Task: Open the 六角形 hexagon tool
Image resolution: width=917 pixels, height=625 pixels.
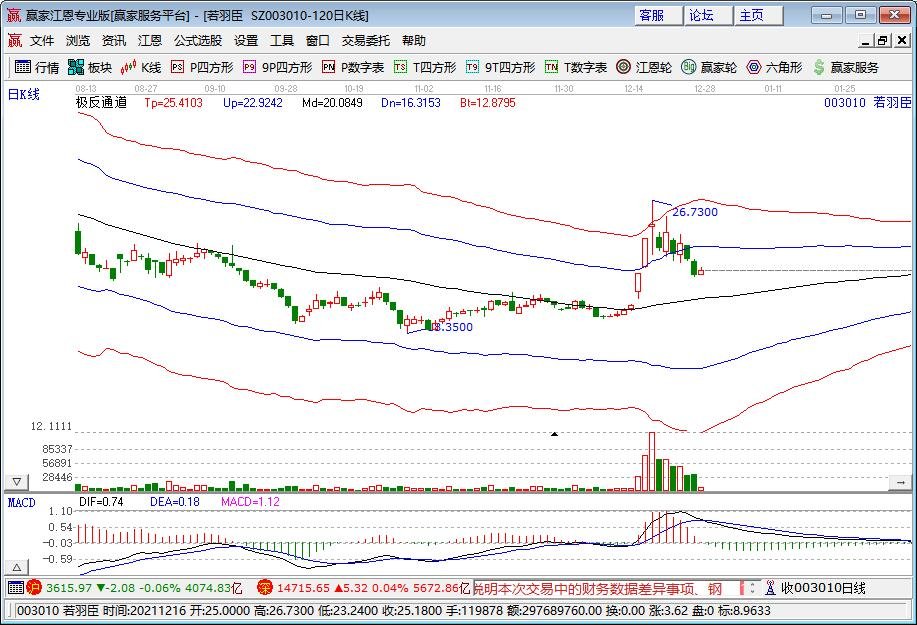Action: click(774, 67)
